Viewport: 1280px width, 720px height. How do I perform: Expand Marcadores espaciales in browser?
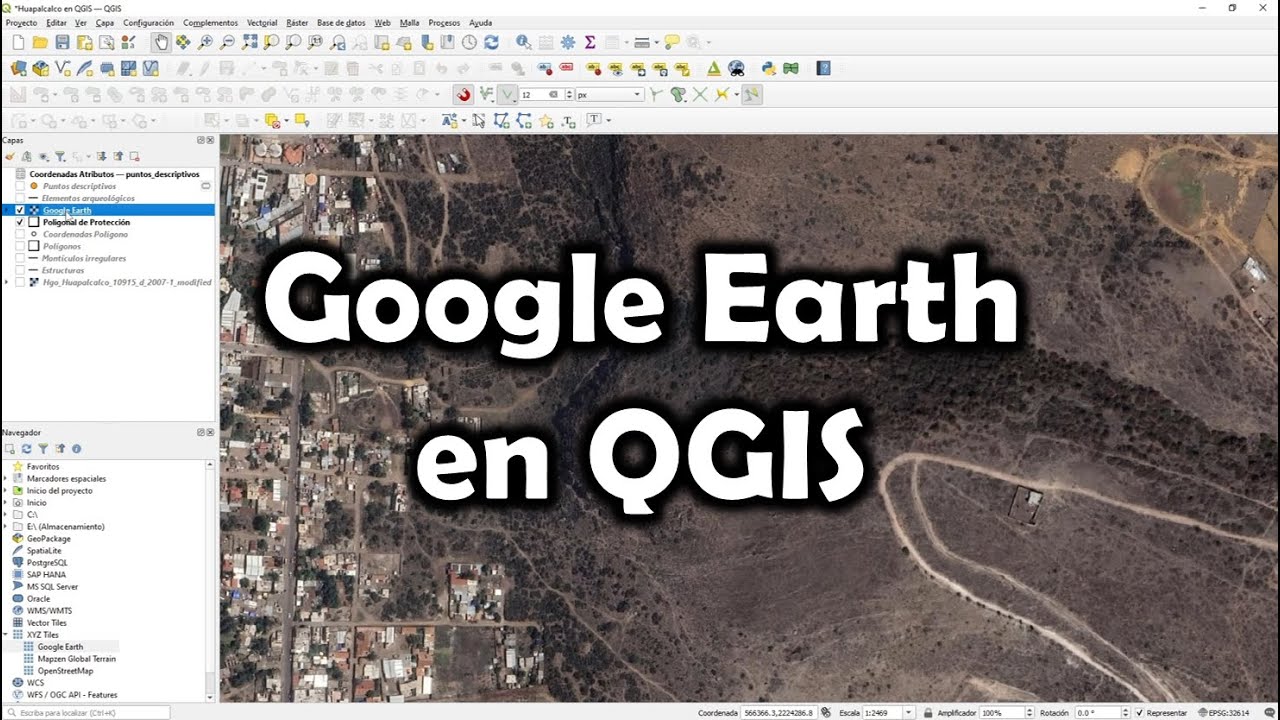pos(6,479)
